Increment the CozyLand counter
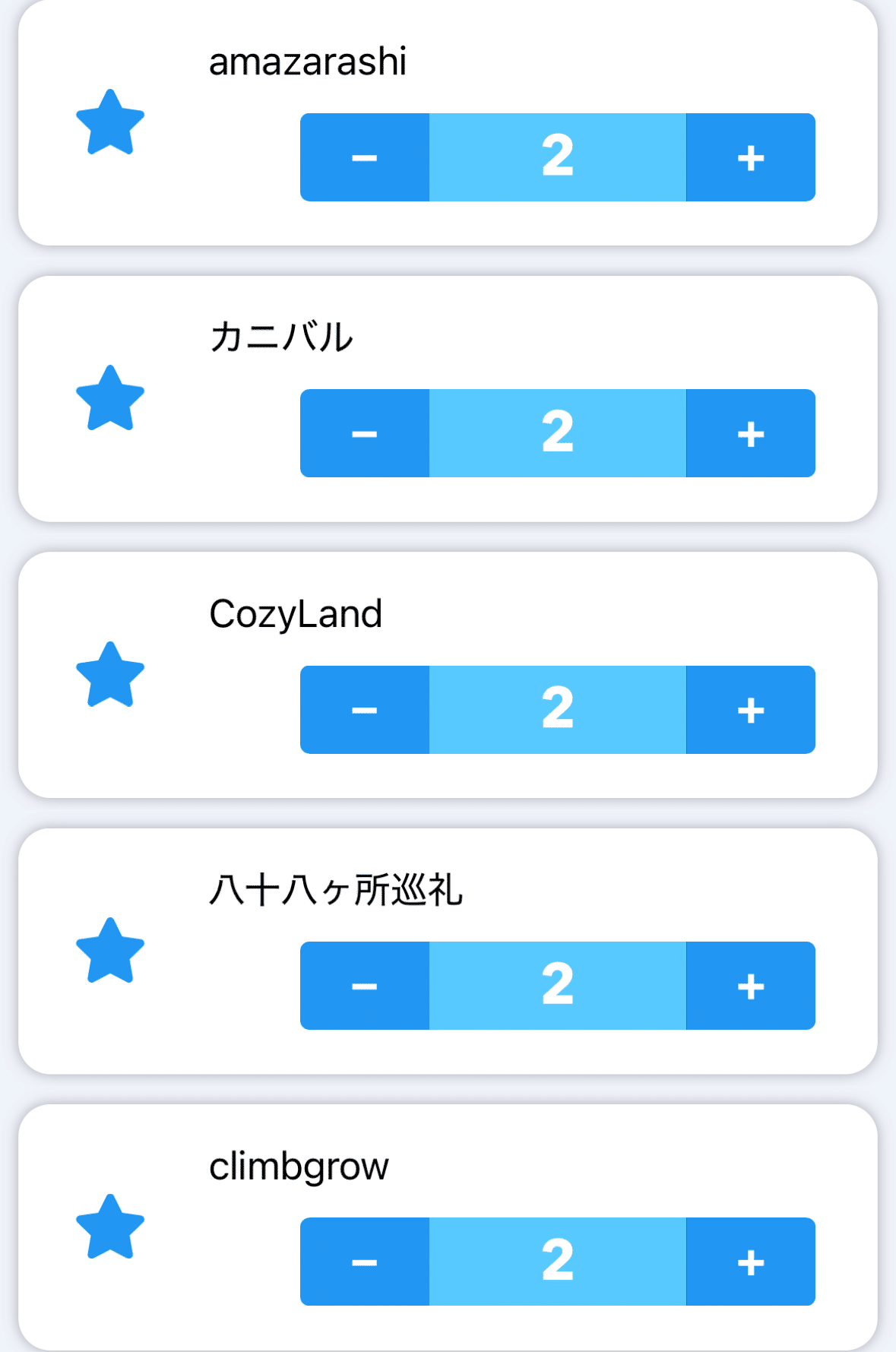 [x=751, y=710]
